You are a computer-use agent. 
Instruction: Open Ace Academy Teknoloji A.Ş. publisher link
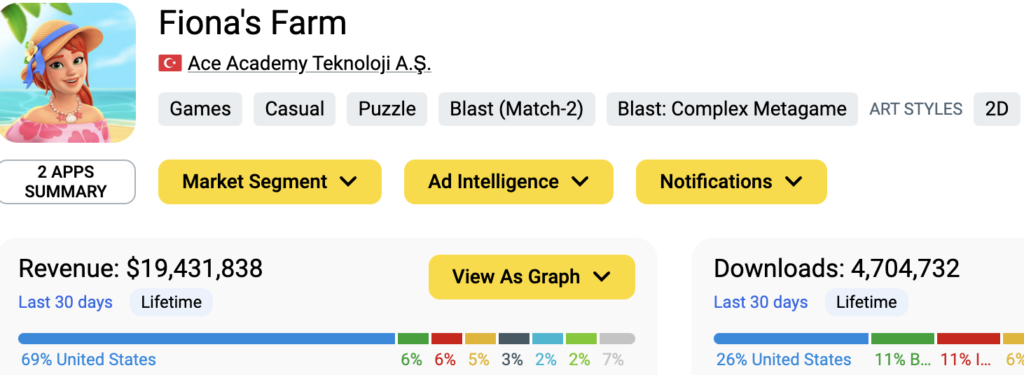coord(310,63)
